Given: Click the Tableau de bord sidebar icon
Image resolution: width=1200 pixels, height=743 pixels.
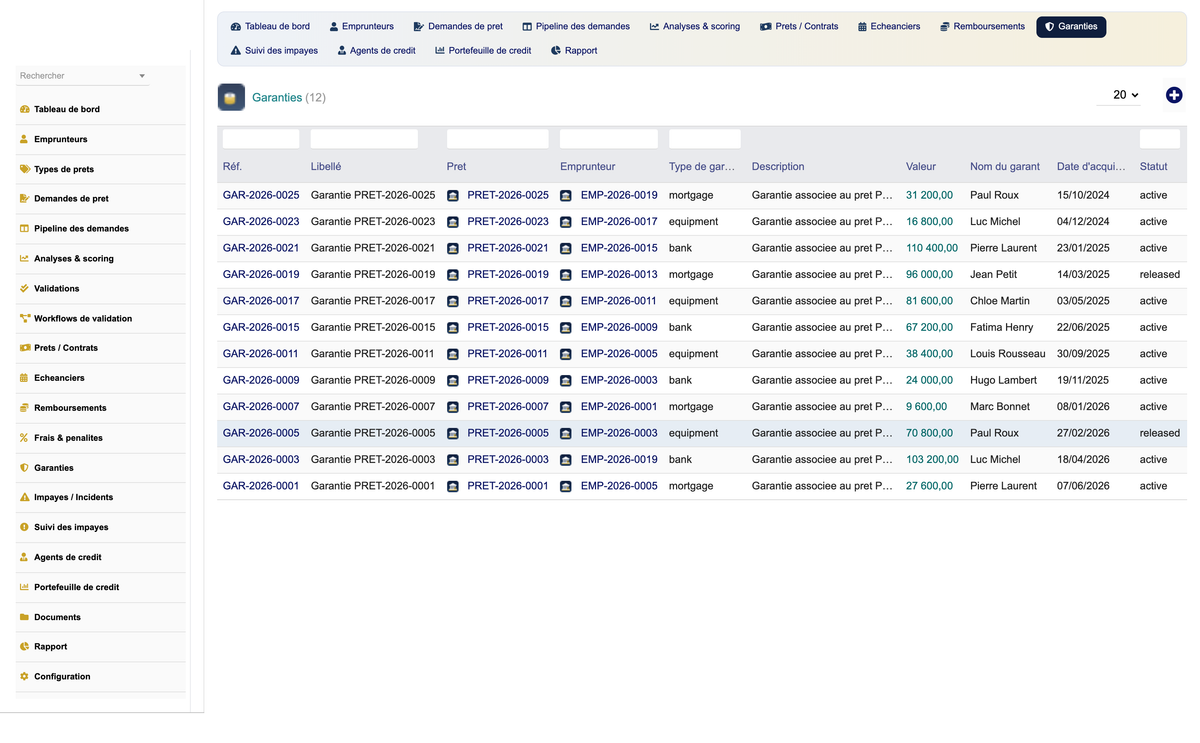Looking at the screenshot, I should click(x=24, y=109).
